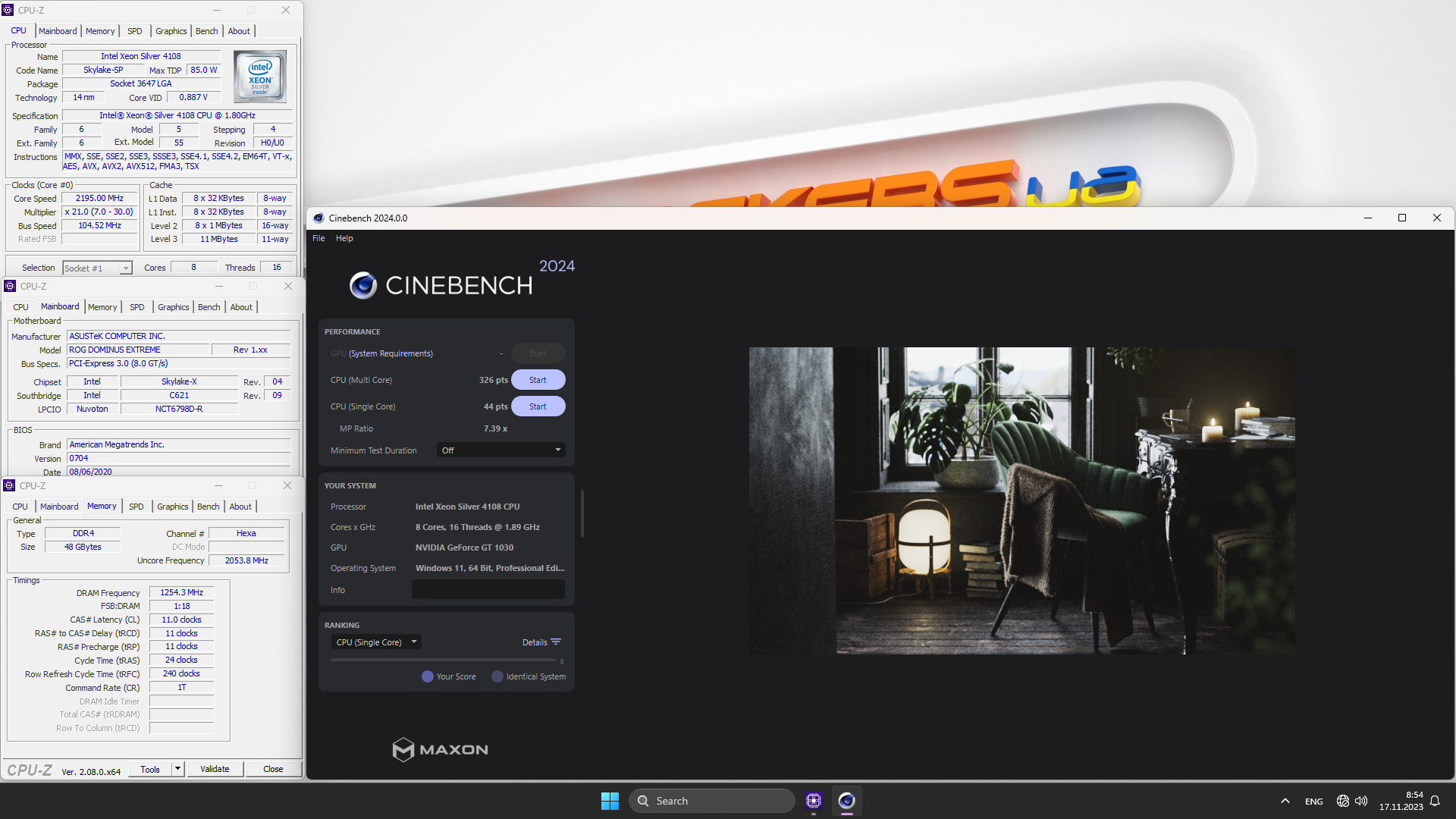Click the Tools button in CPU-Z
This screenshot has width=1456, height=819.
tap(150, 769)
